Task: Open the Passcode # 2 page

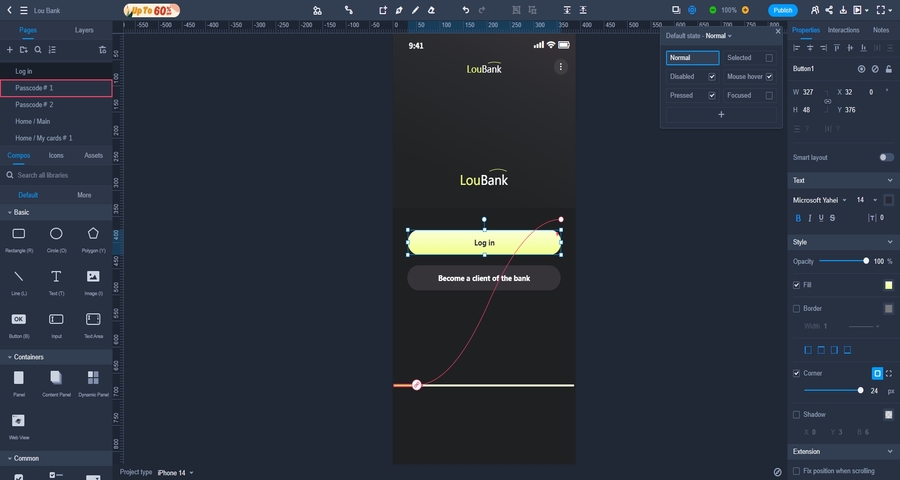Action: 34,105
